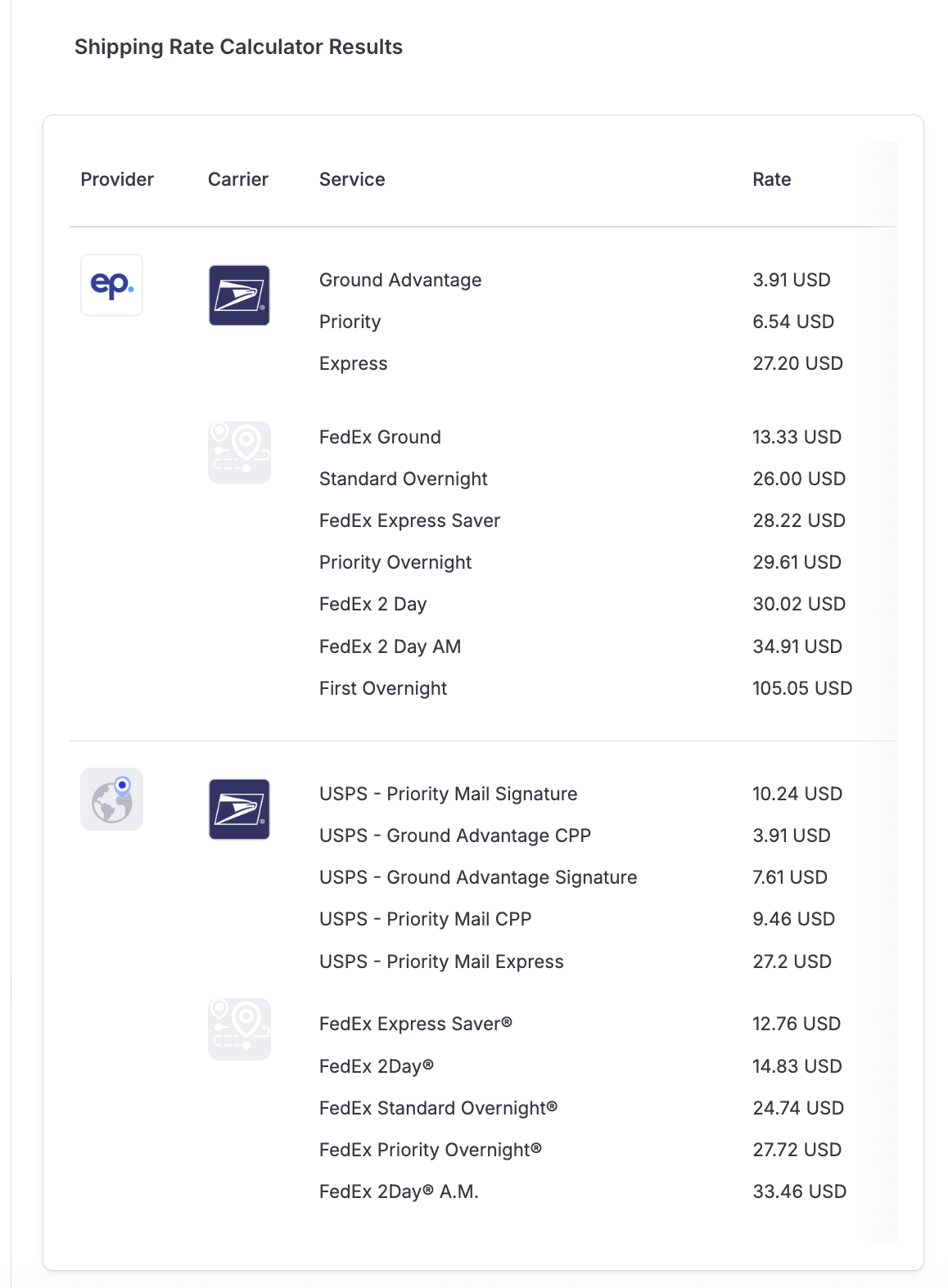Screen dimensions: 948x1288
Task: Click the Rate column header
Action: point(772,179)
